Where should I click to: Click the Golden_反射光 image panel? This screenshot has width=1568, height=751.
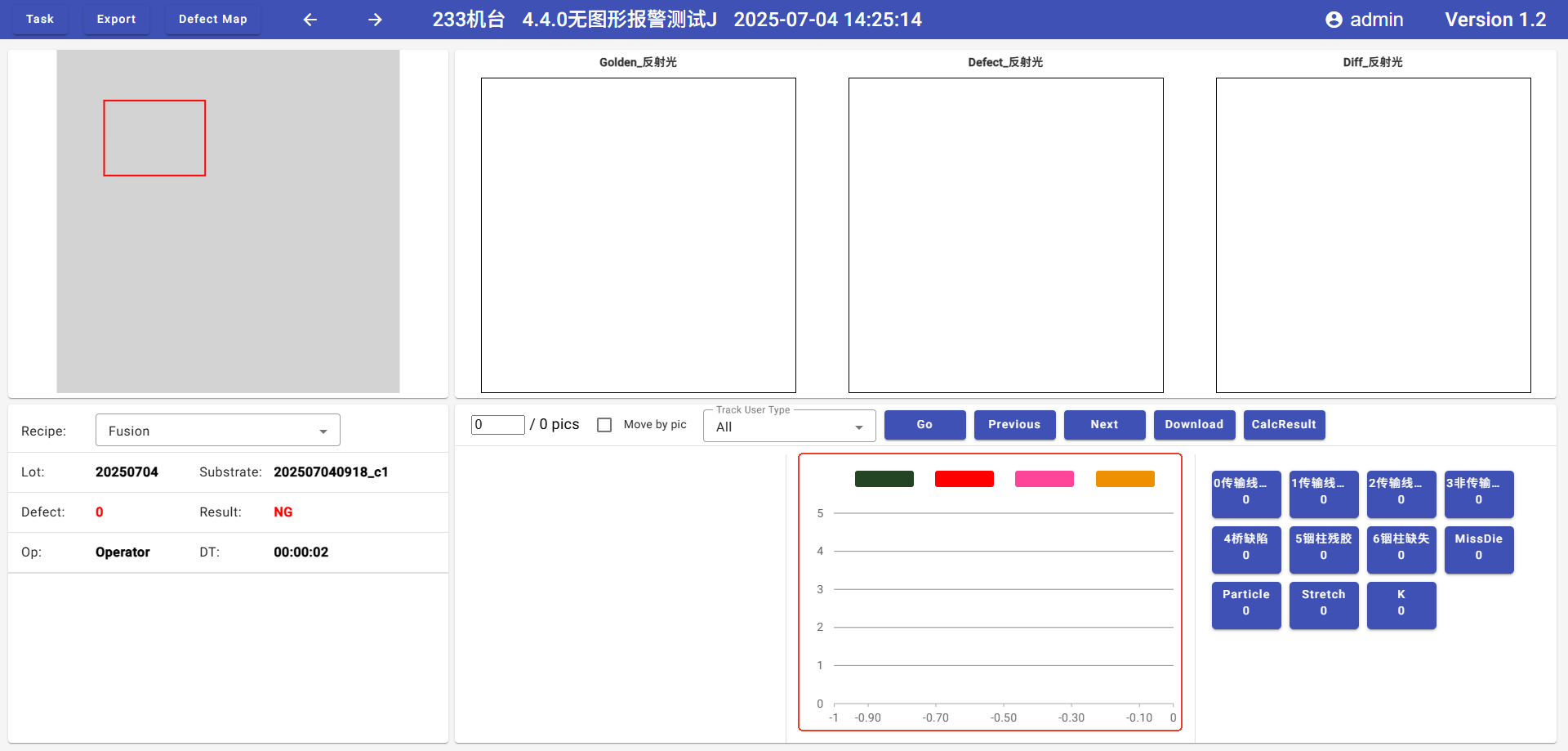[x=639, y=235]
